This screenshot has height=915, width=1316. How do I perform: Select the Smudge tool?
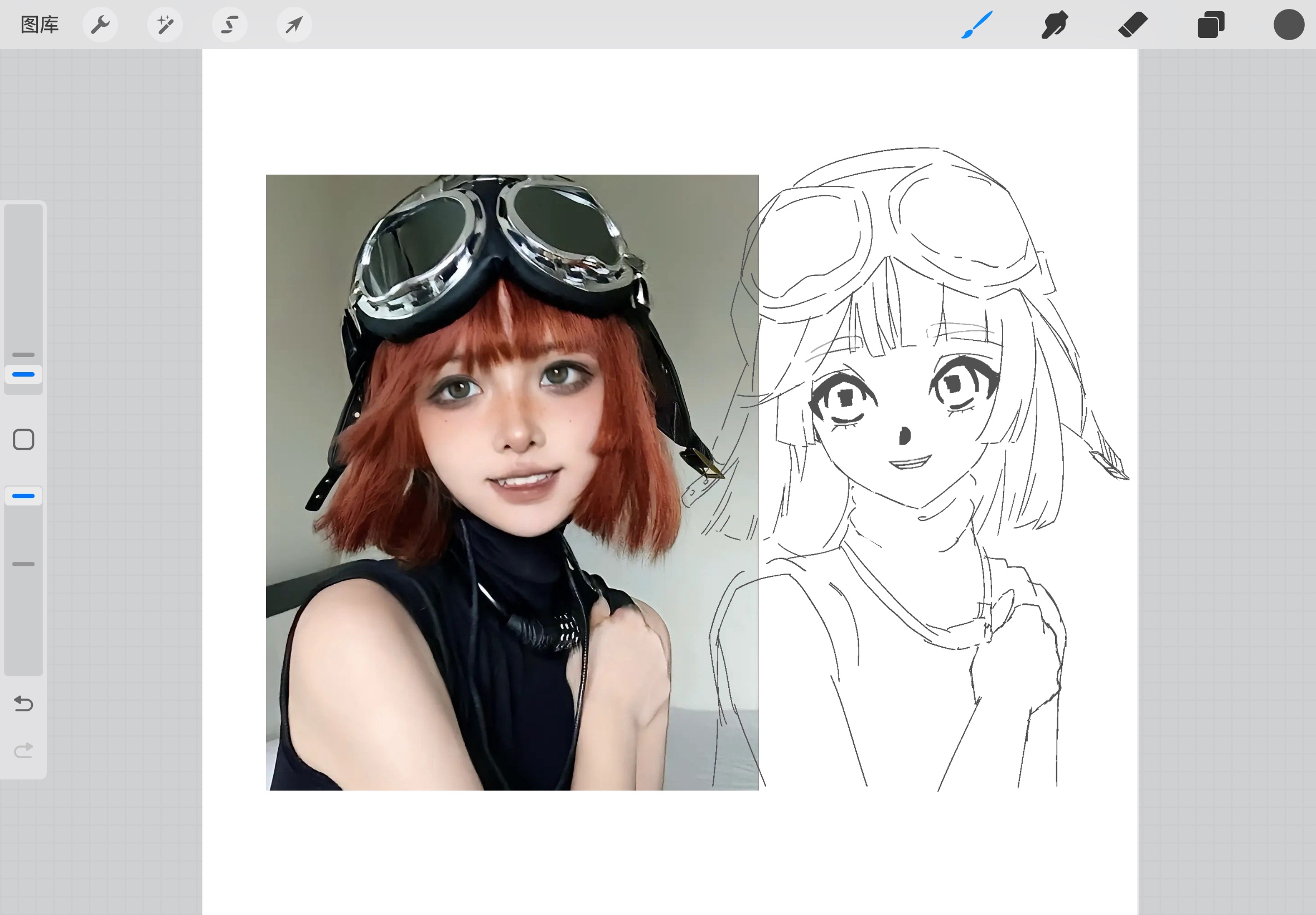tap(1054, 25)
